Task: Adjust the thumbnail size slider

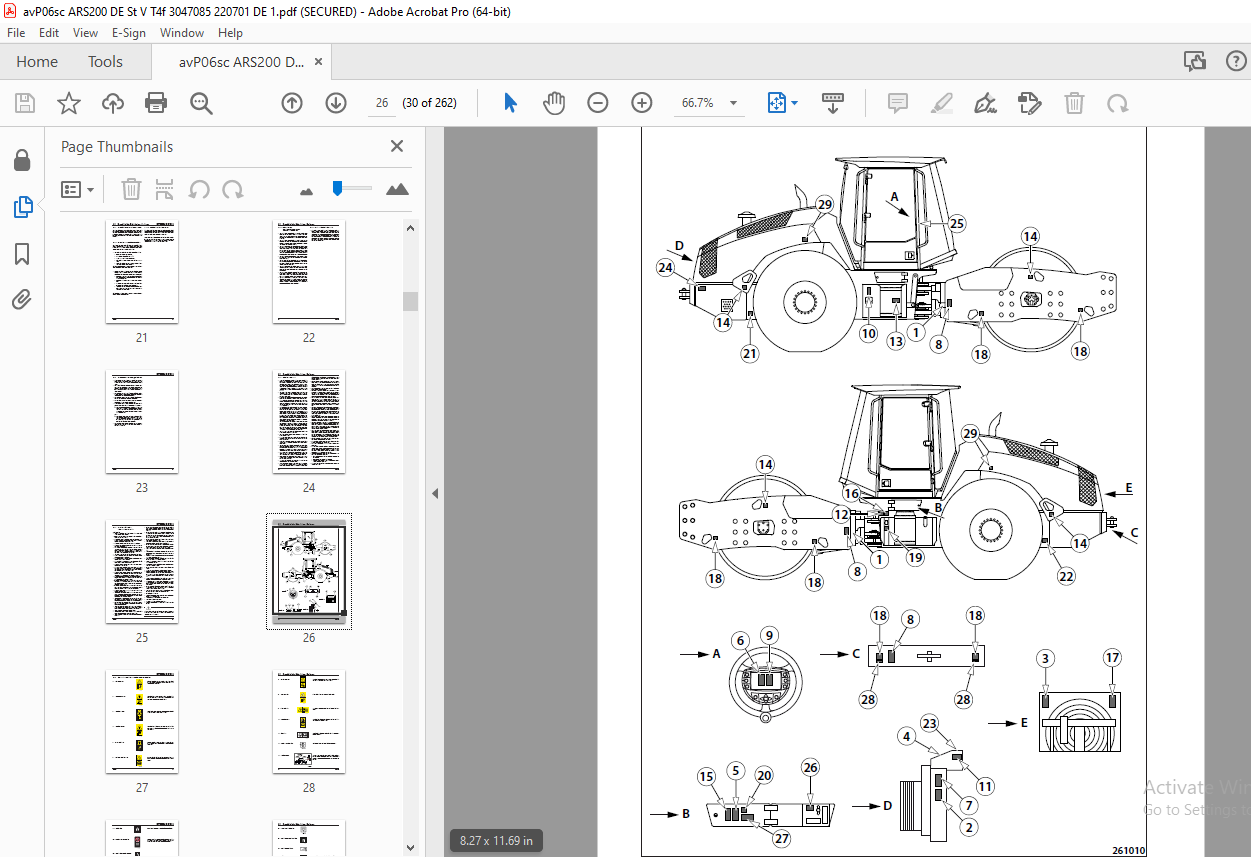Action: pyautogui.click(x=338, y=187)
